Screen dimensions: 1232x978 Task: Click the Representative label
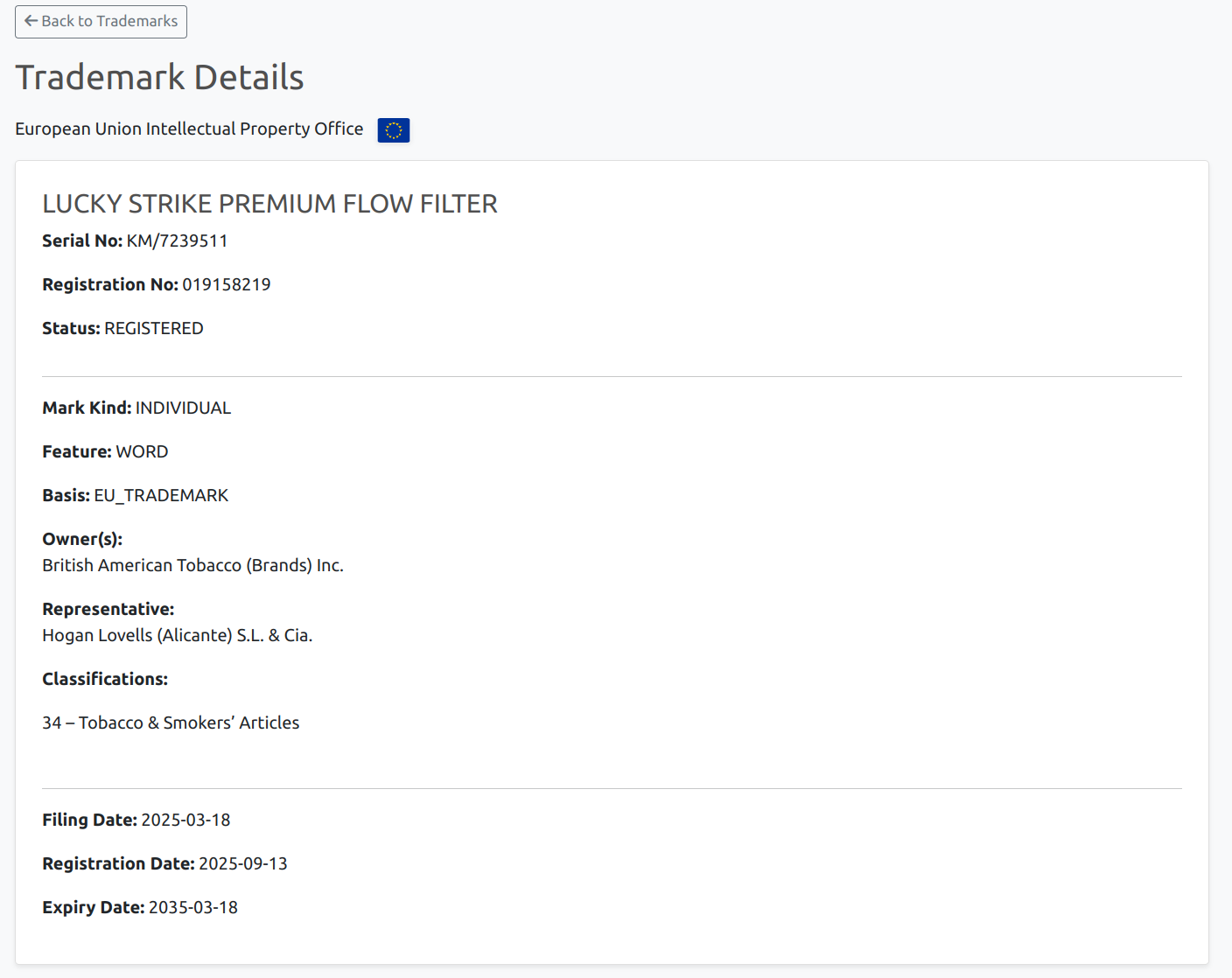[x=108, y=610]
